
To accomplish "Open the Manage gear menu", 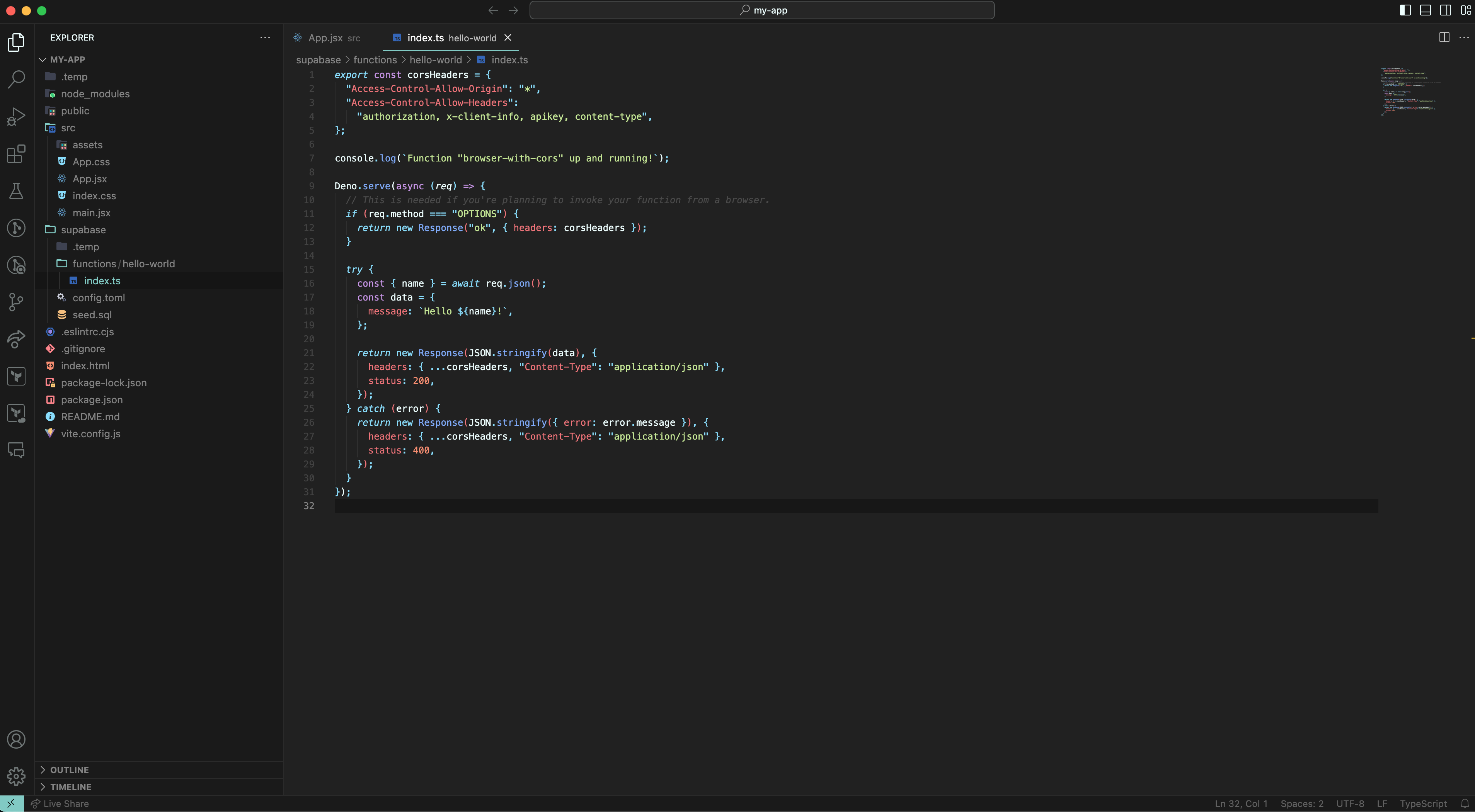I will point(16,776).
